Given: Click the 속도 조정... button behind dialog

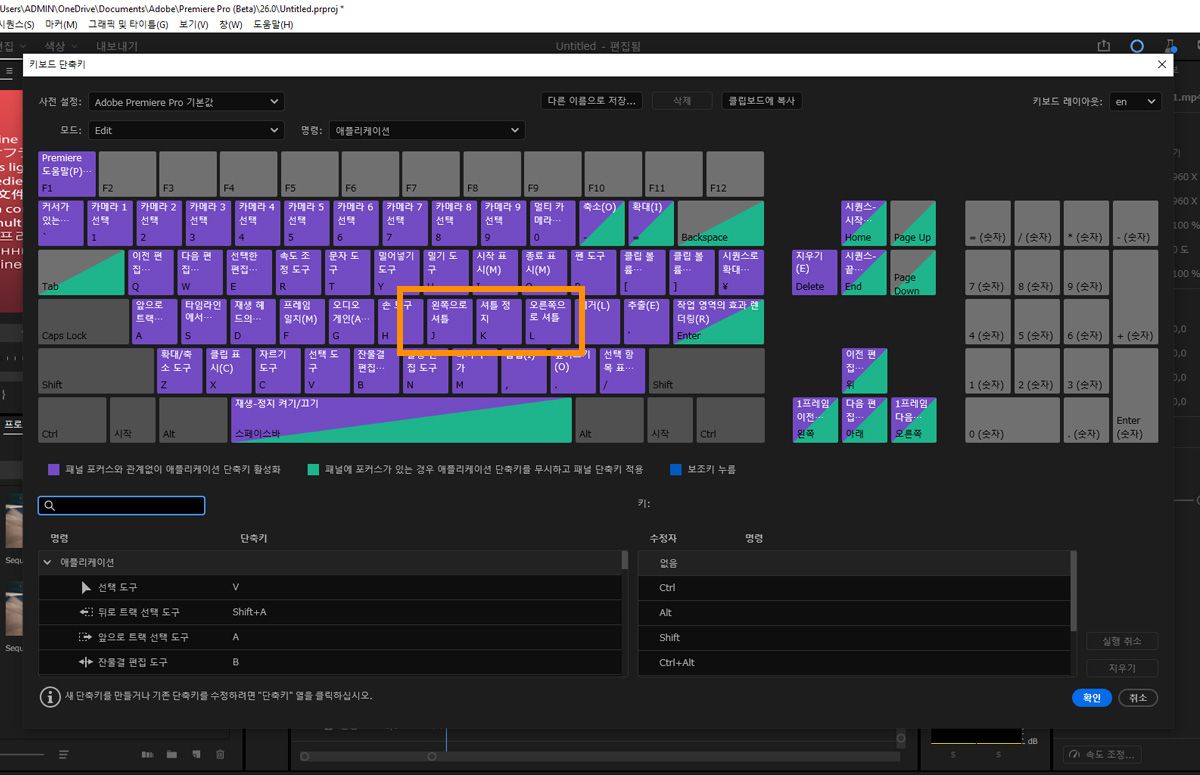Looking at the screenshot, I should click(1100, 755).
